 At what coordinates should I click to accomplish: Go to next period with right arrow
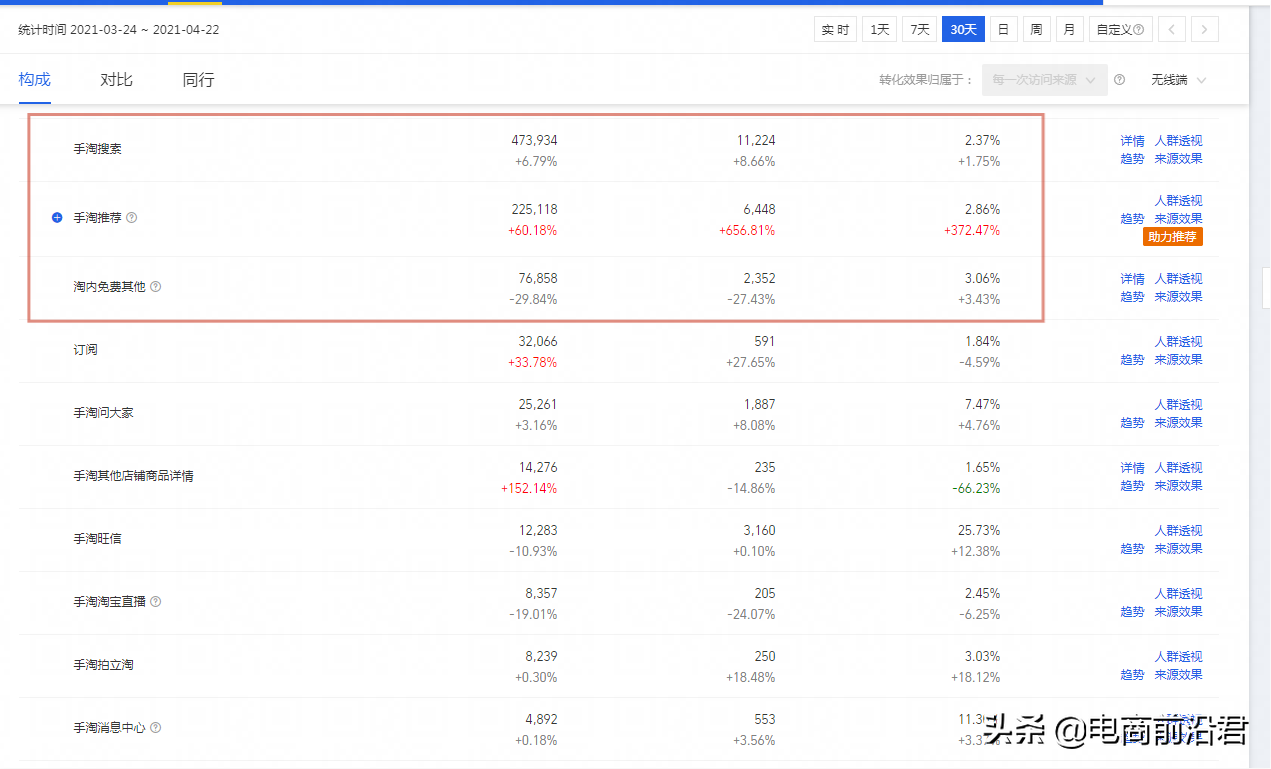pos(1205,30)
